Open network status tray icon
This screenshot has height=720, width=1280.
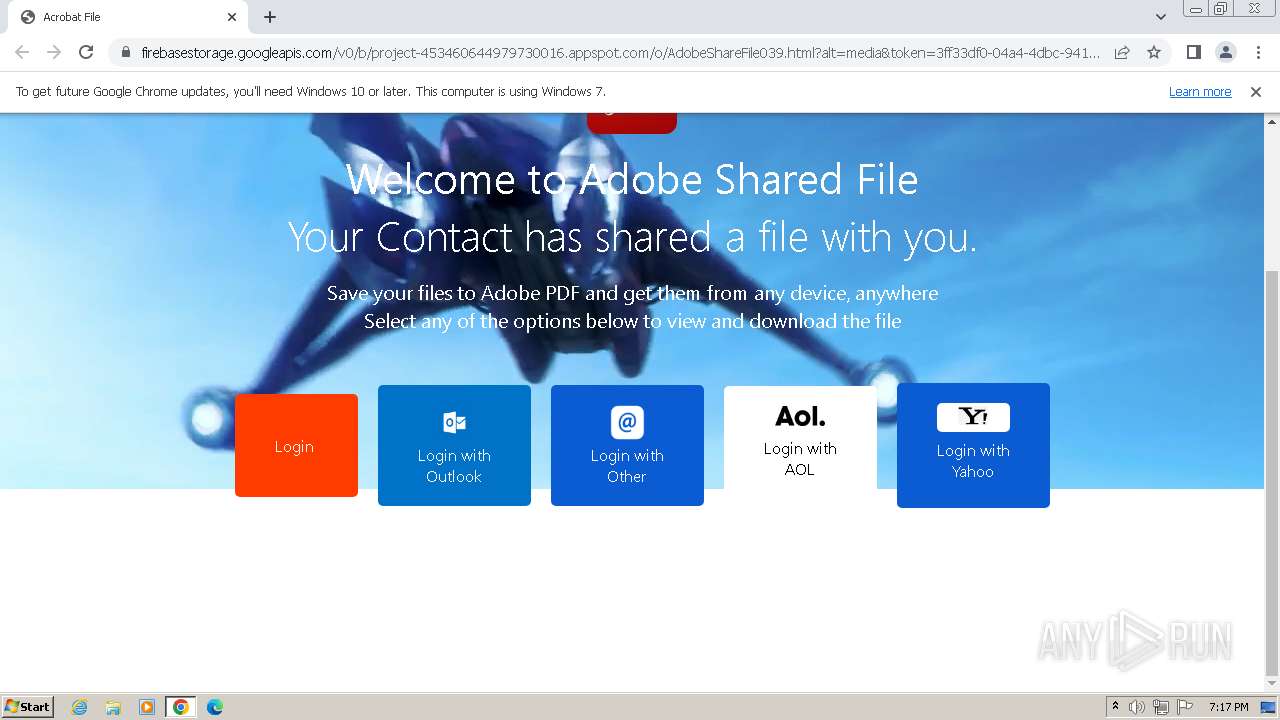[x=1161, y=707]
